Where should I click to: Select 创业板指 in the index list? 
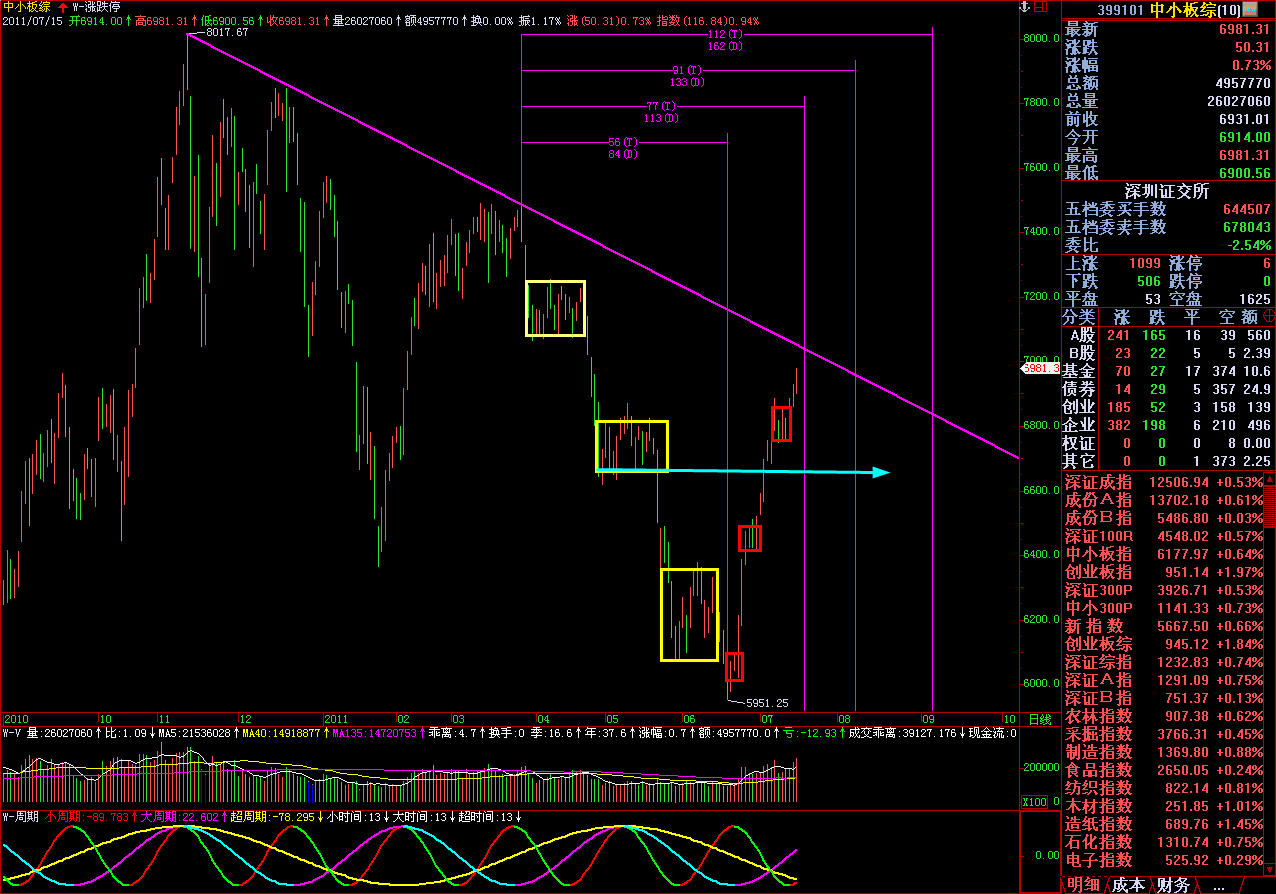1098,572
